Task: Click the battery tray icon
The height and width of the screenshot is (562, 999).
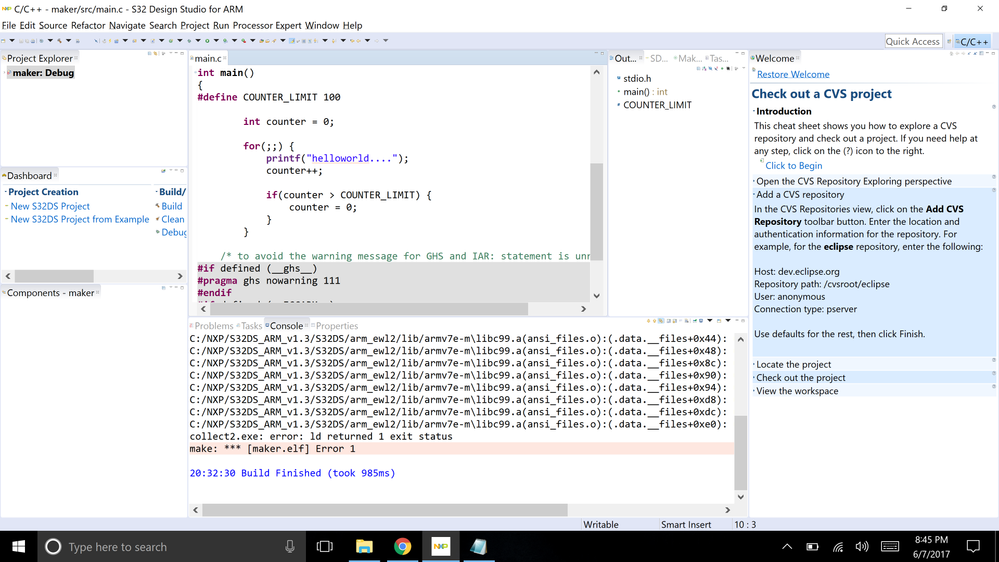Action: [x=812, y=547]
